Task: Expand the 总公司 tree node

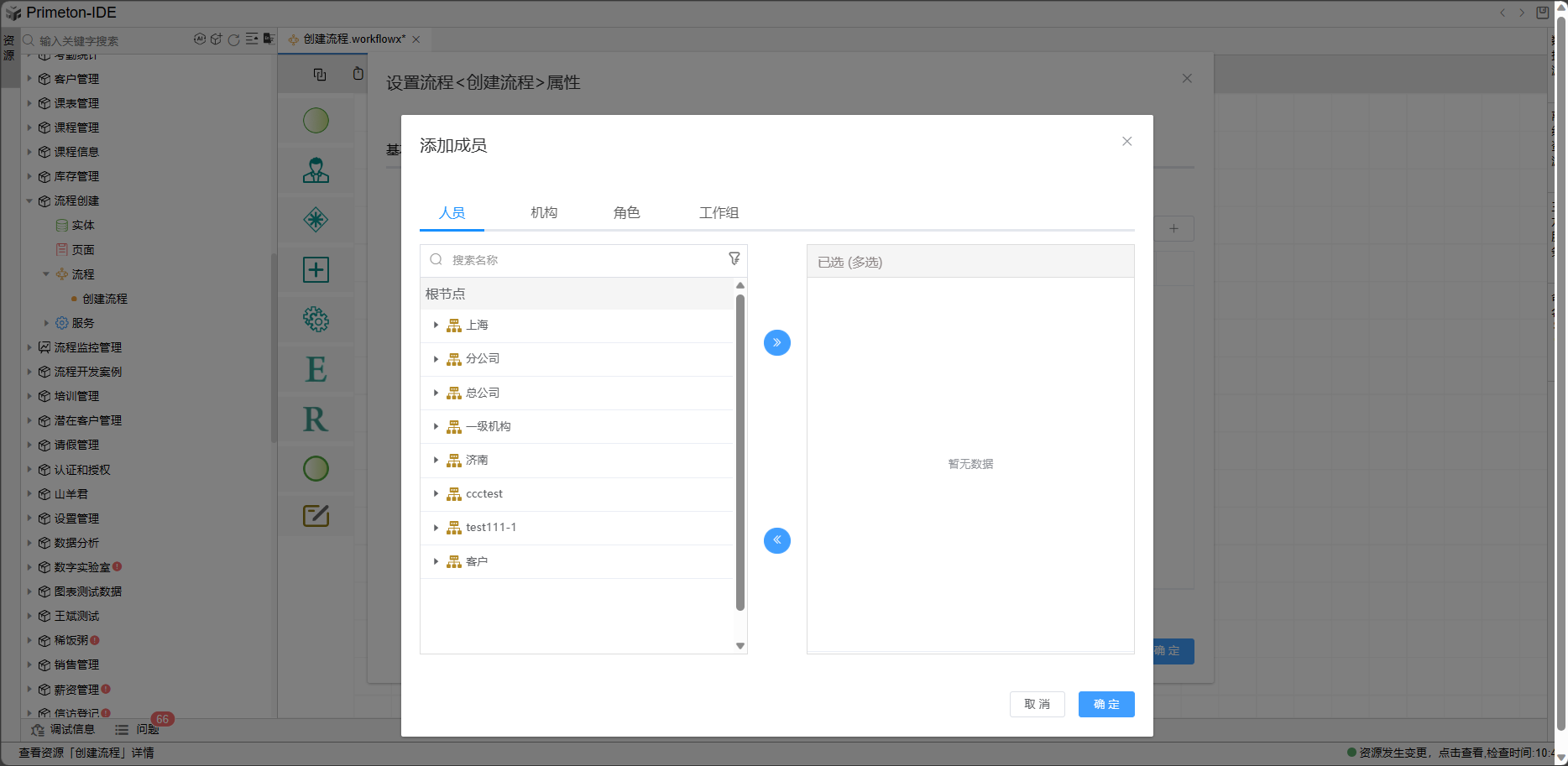Action: pos(436,393)
